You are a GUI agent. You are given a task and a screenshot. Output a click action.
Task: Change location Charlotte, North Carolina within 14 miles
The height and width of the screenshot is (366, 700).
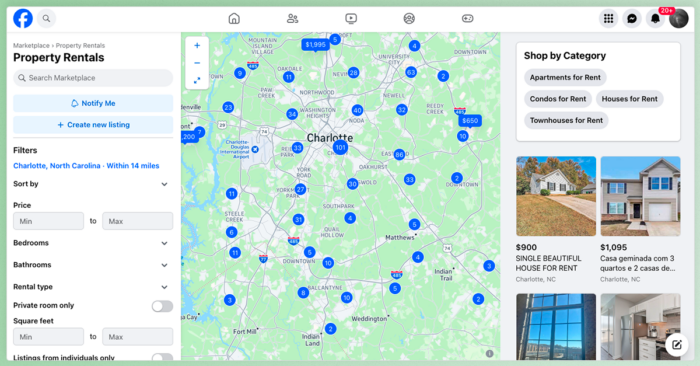click(86, 166)
